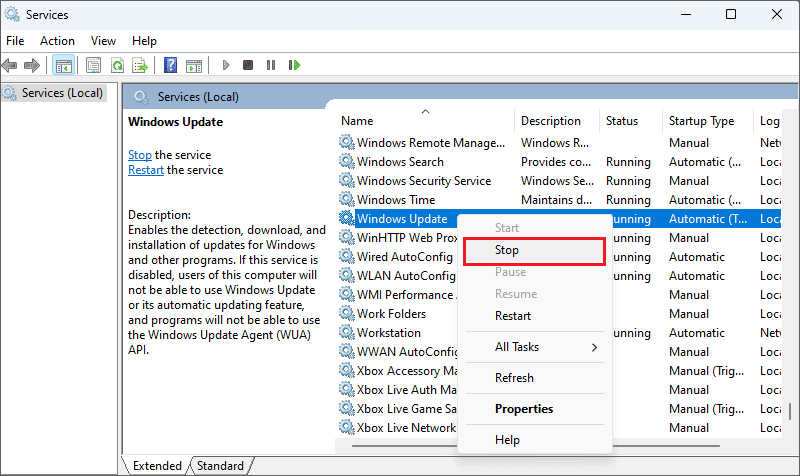Select the Xbox Live Auth Ma... service
This screenshot has height=476, width=800.
tap(407, 390)
